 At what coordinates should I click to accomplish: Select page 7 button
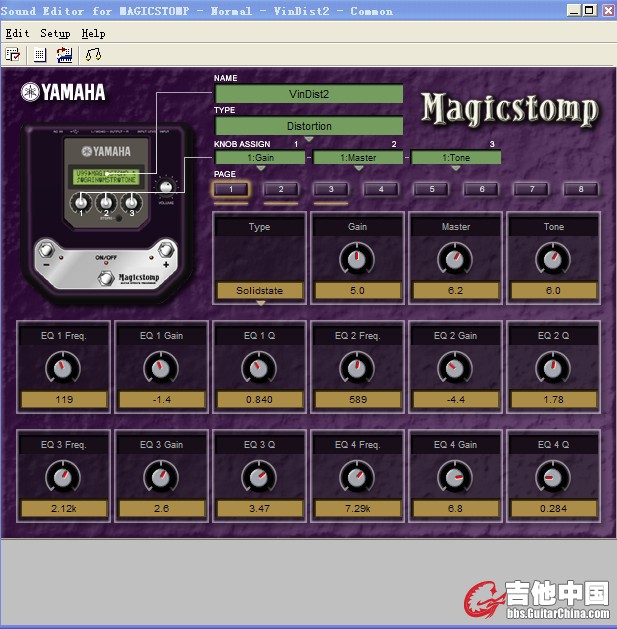(532, 189)
